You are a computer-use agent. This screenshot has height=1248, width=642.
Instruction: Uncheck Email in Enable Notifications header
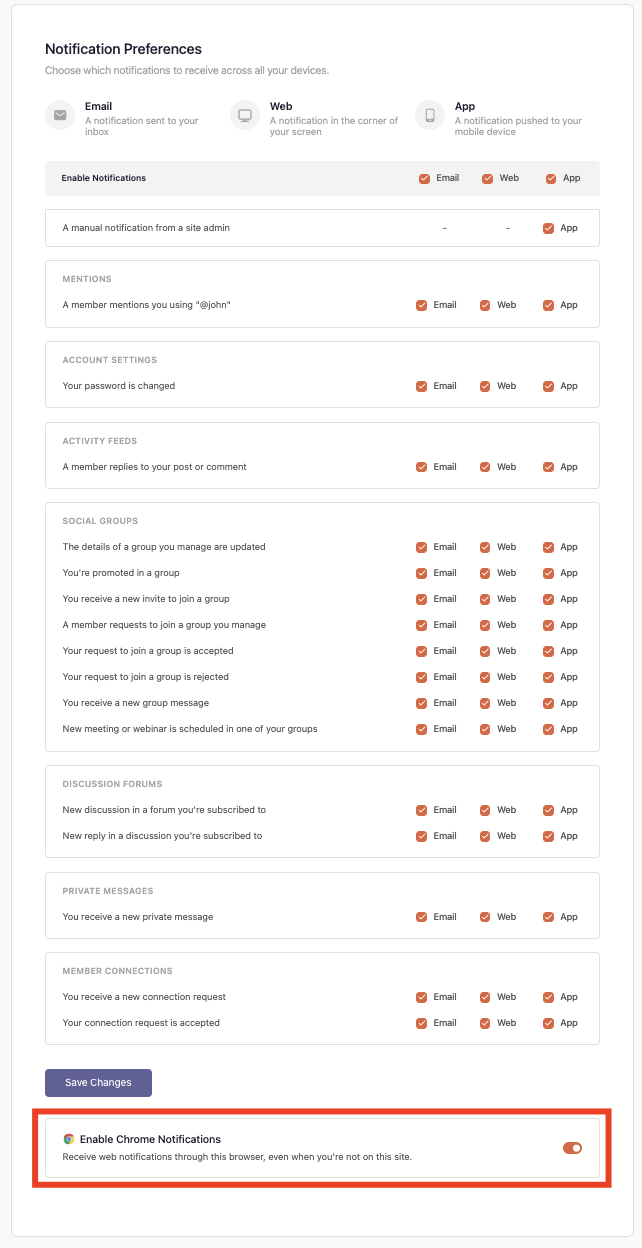(x=425, y=179)
